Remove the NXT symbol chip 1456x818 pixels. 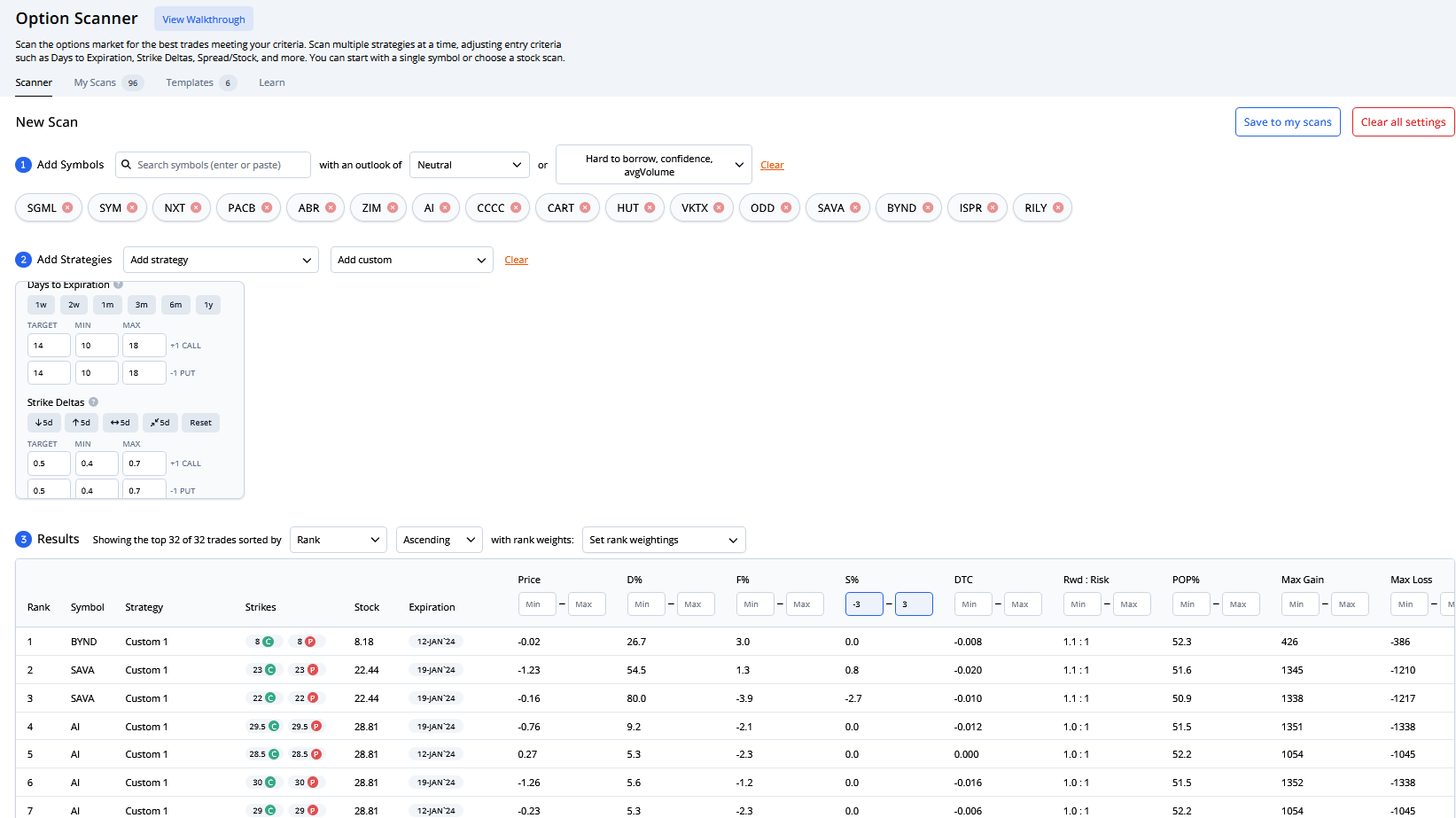click(x=196, y=208)
